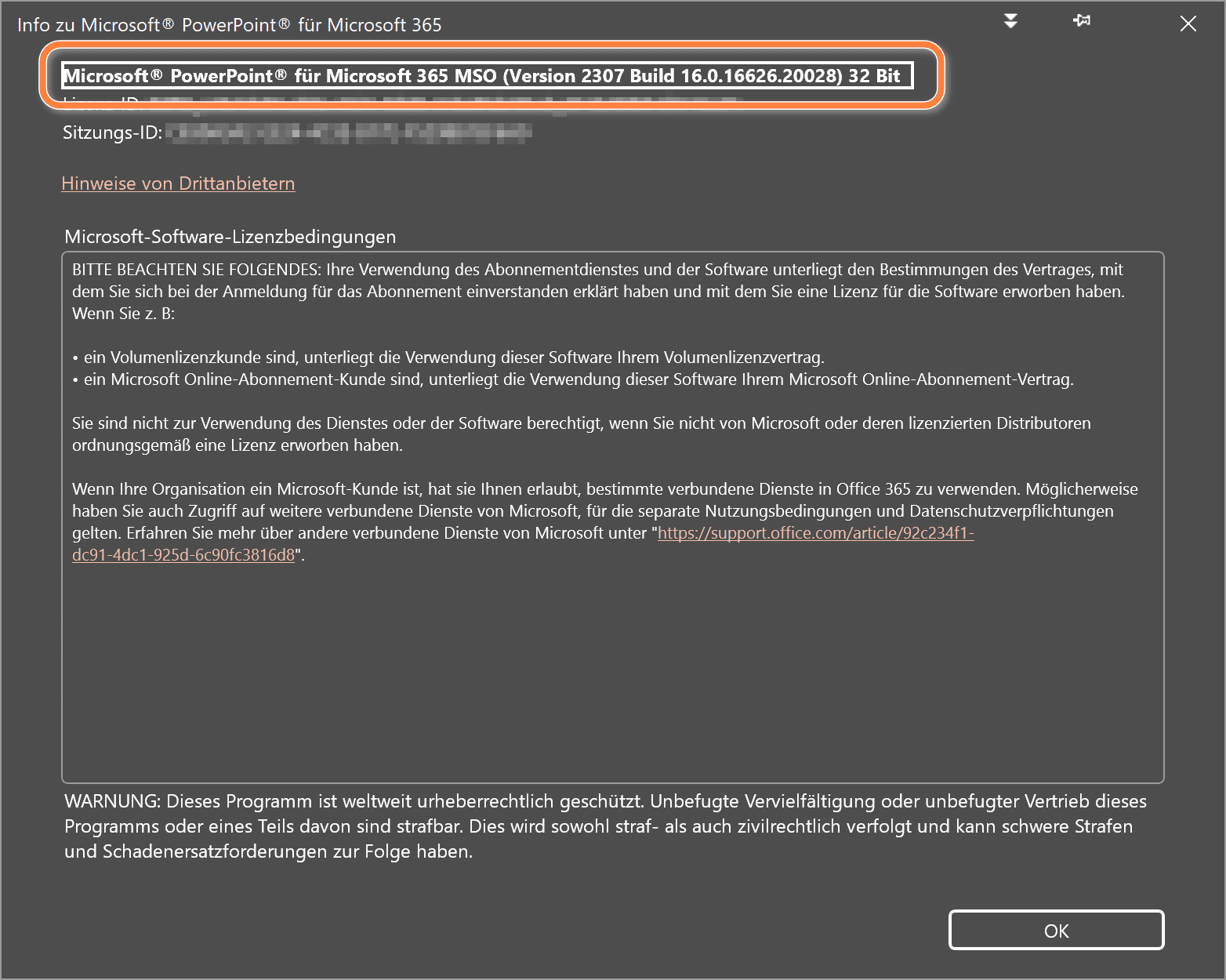The height and width of the screenshot is (980, 1226).
Task: Select the PowerPoint version build text
Action: point(488,75)
